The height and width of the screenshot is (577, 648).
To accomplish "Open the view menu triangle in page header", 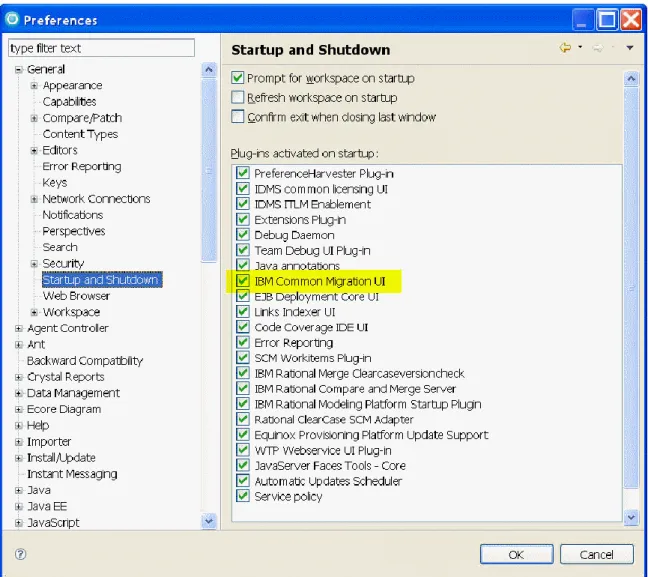I will (630, 48).
